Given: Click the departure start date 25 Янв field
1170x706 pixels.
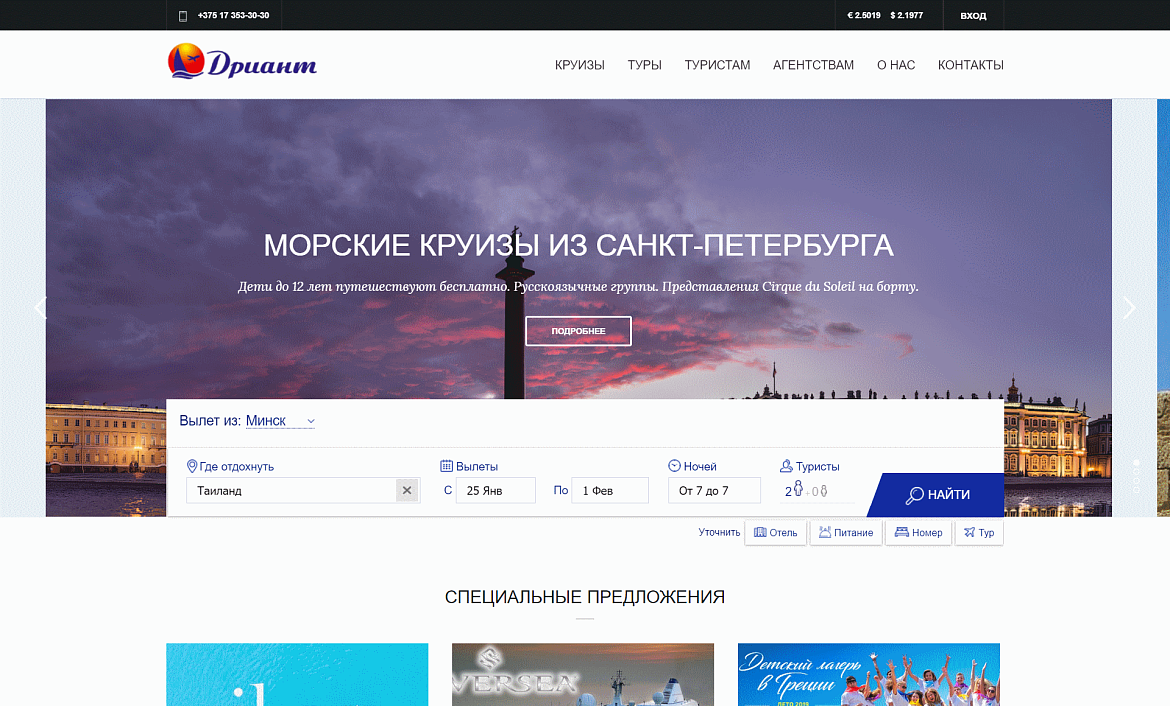Looking at the screenshot, I should click(x=495, y=490).
